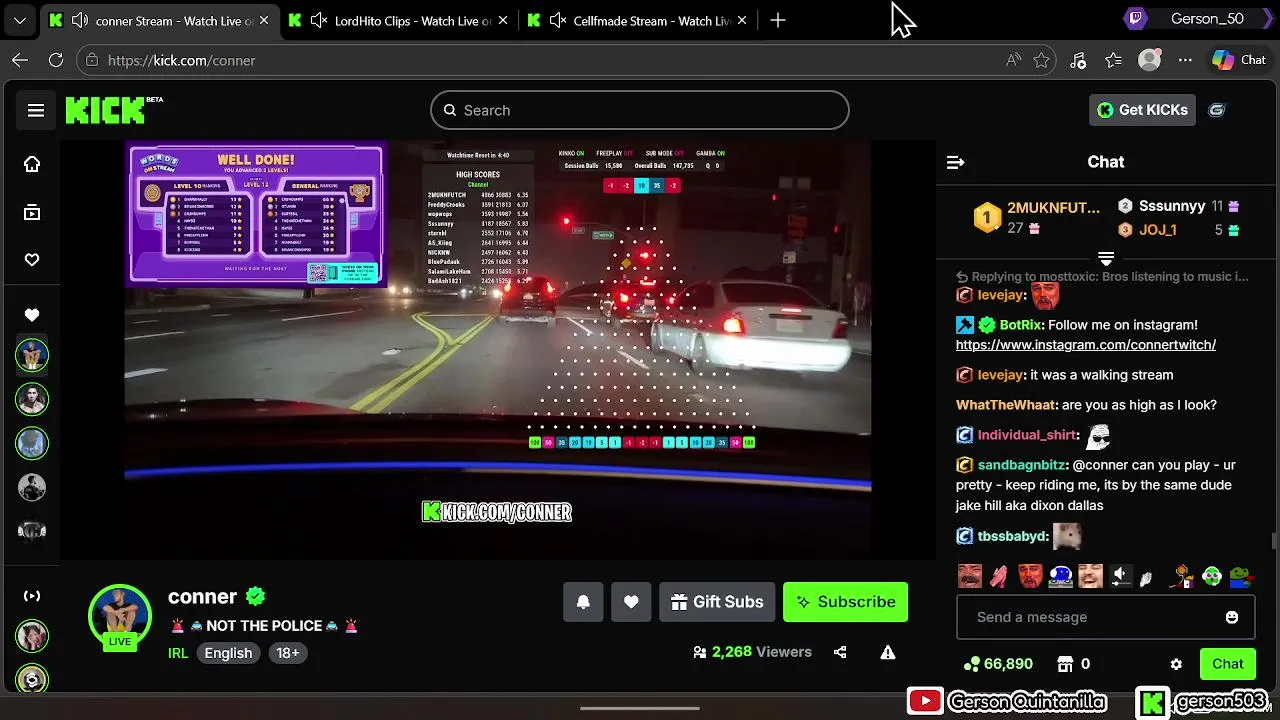Click the 18+ tag
1280x720 pixels.
click(287, 653)
